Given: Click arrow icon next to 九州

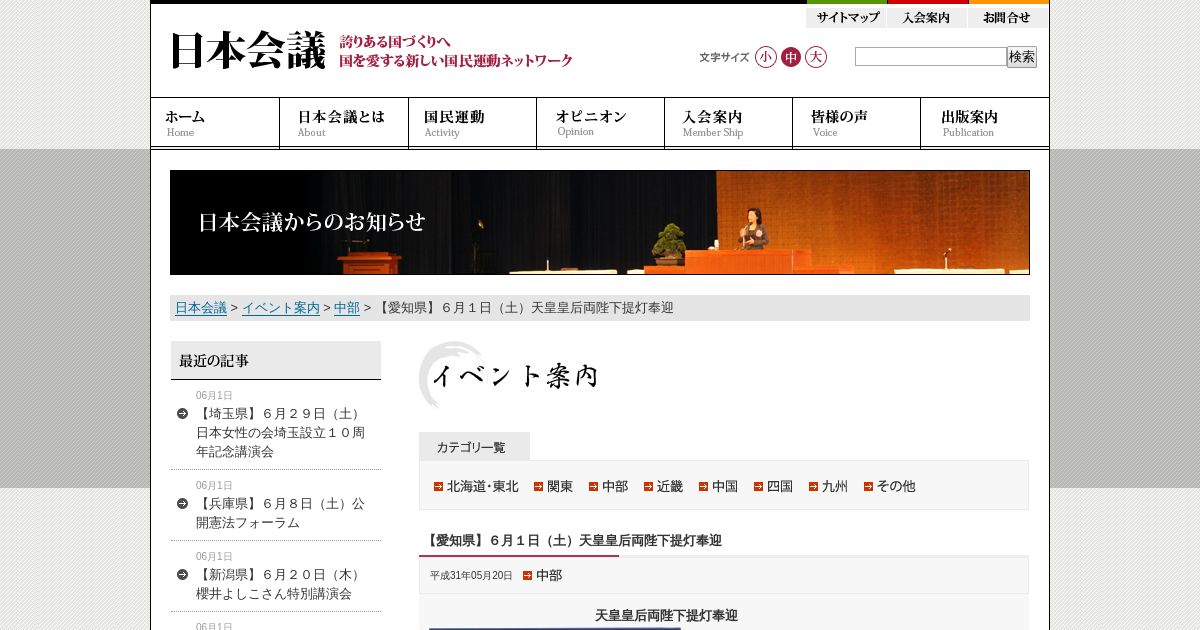Looking at the screenshot, I should pyautogui.click(x=813, y=486).
